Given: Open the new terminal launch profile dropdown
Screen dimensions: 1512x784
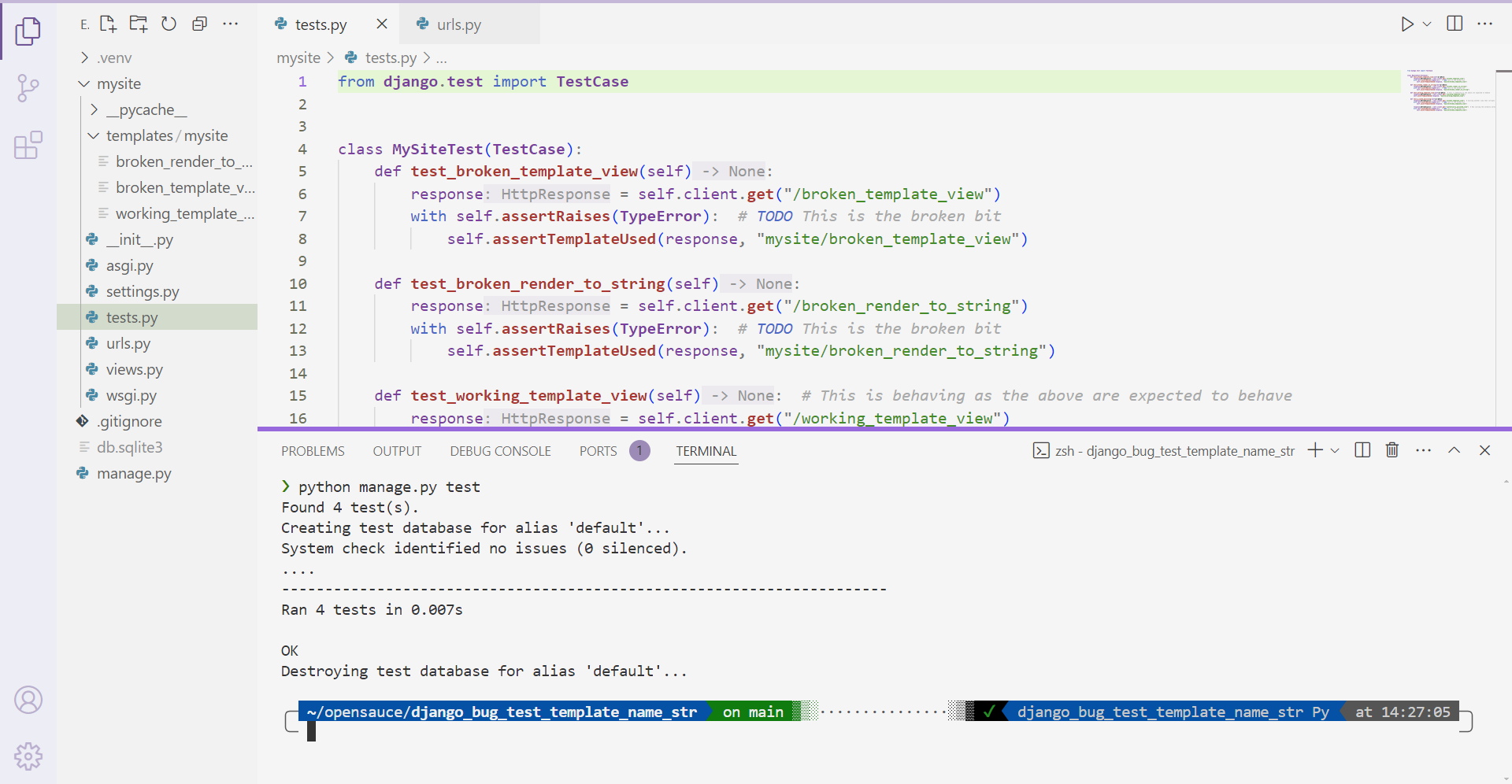Looking at the screenshot, I should pyautogui.click(x=1335, y=450).
